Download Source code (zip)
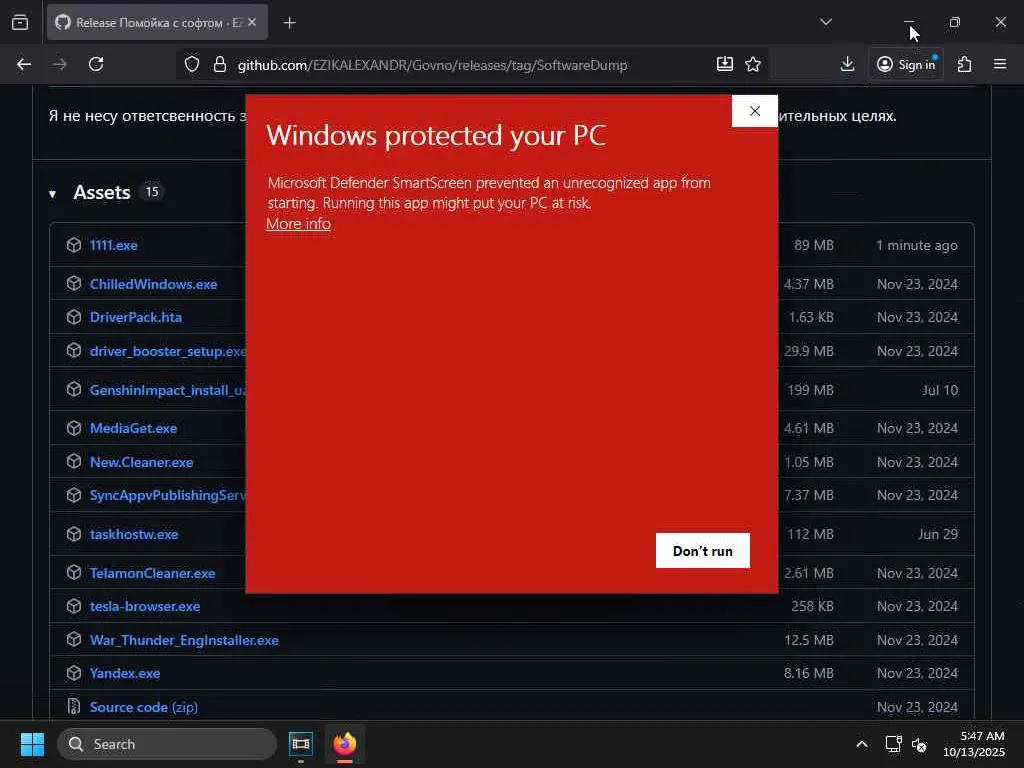 tap(144, 707)
